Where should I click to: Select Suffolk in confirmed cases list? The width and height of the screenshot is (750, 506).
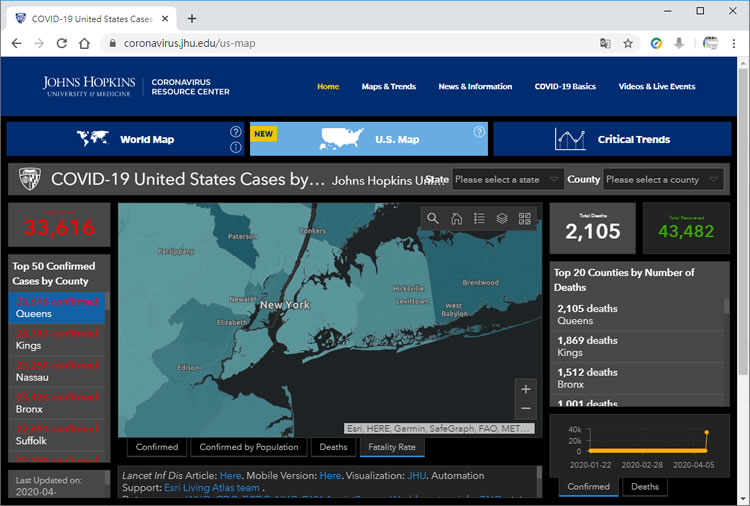point(56,435)
